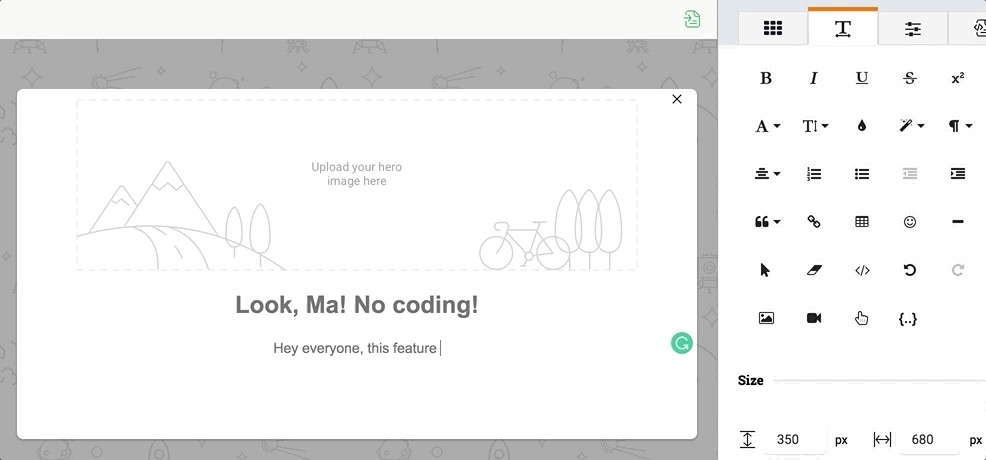
Task: Switch to the grid blocks tab
Action: click(773, 29)
